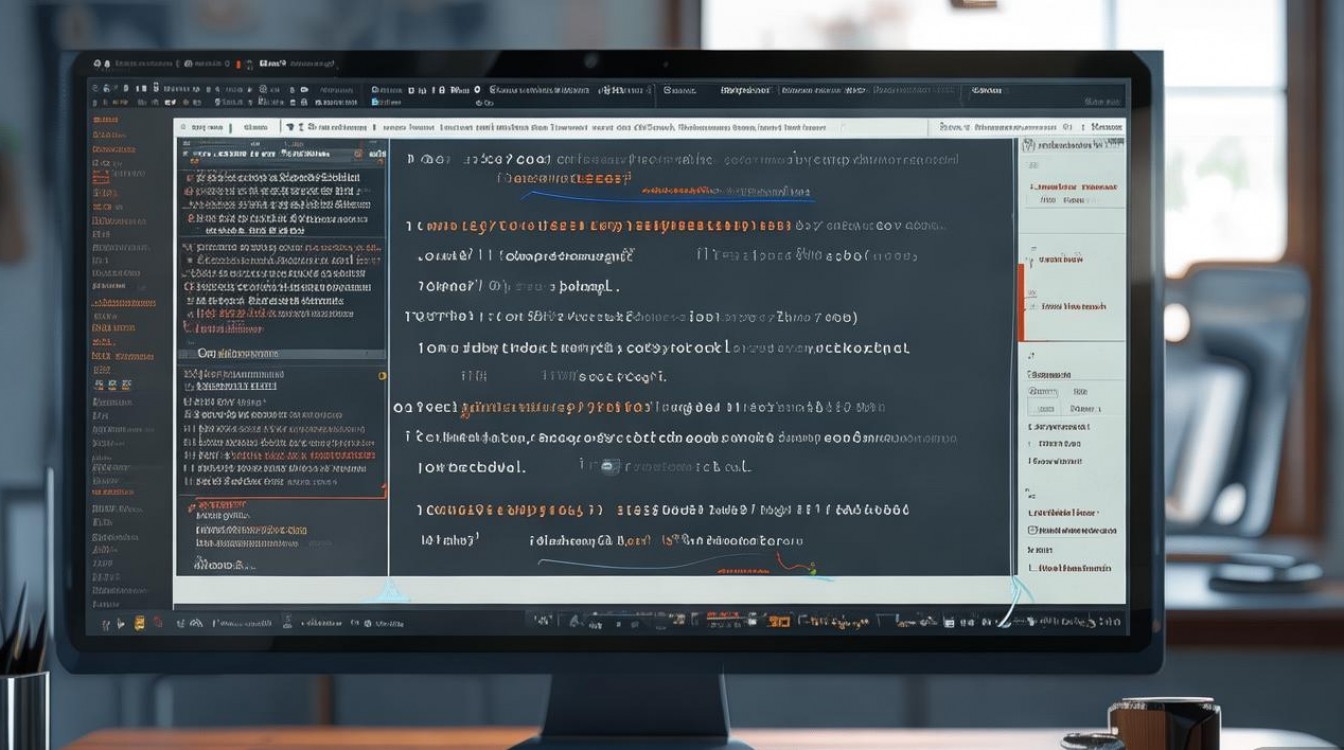1344x750 pixels.
Task: Click the first icon in the top-left toolbar
Action: pyautogui.click(x=96, y=89)
